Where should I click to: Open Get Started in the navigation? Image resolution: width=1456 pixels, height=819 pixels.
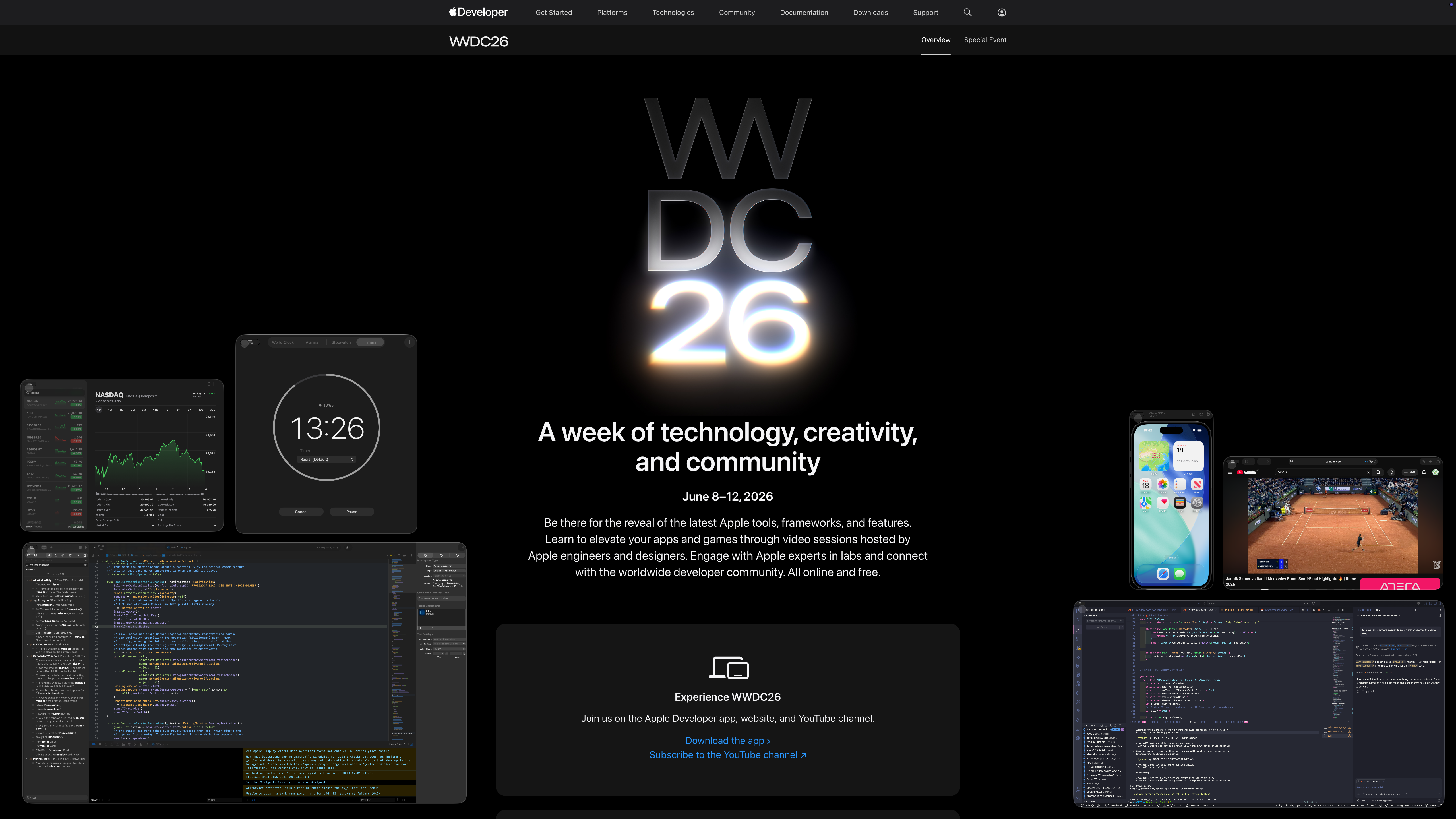pos(553,13)
